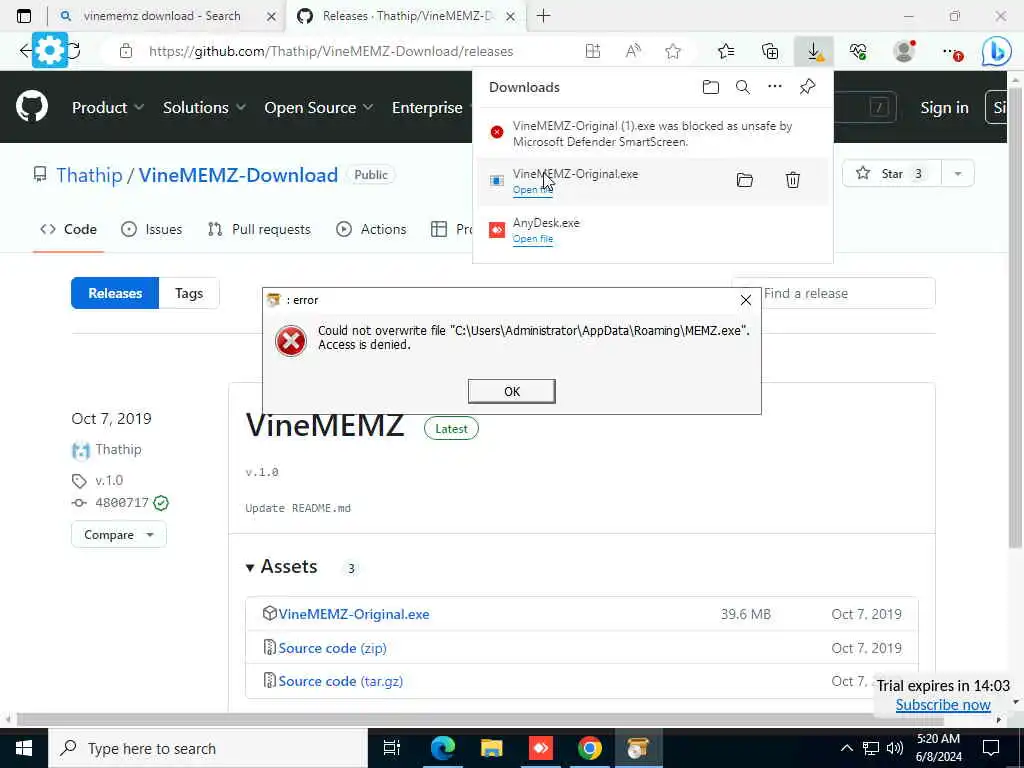Click the GitHub logo icon
Viewport: 1024px width, 768px height.
[32, 107]
